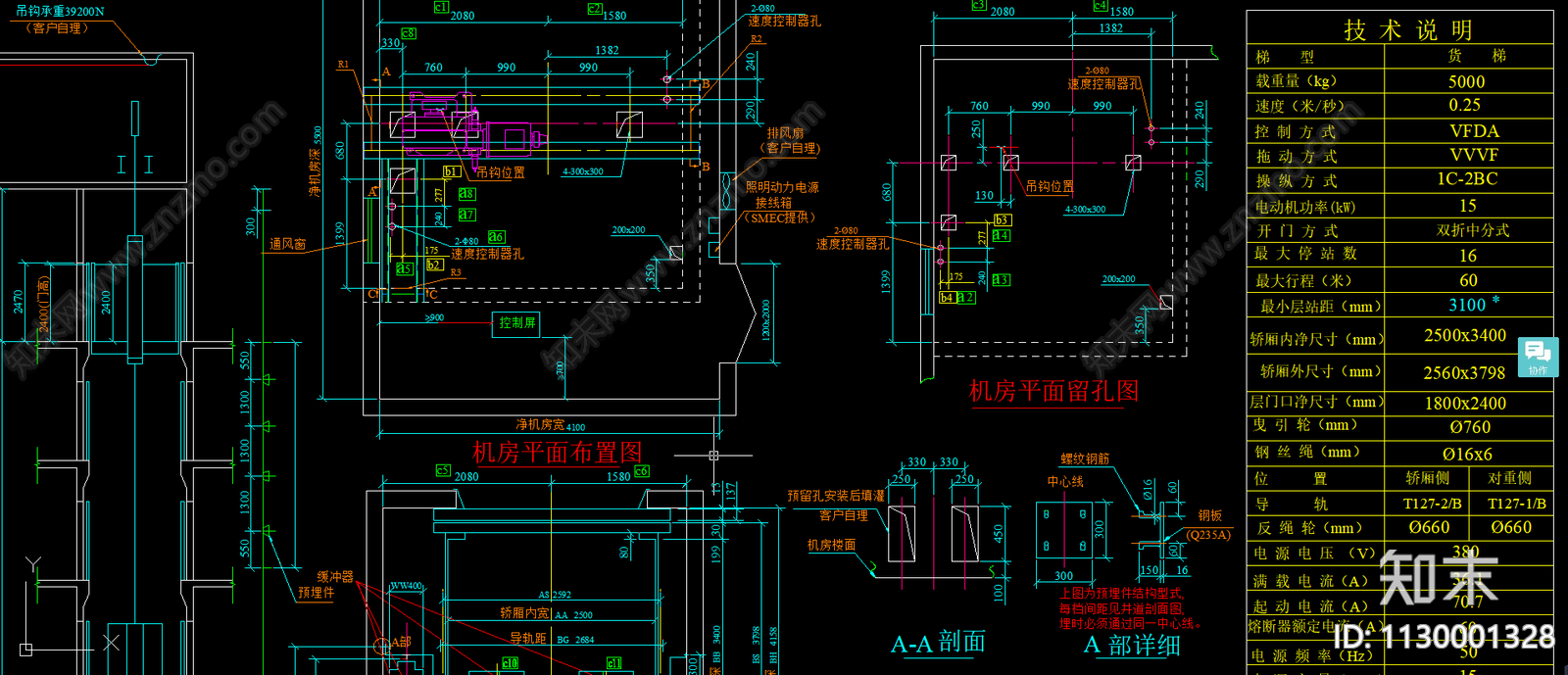Select the cyan A-A剖面 section title
This screenshot has height=675, width=1568.
click(938, 643)
